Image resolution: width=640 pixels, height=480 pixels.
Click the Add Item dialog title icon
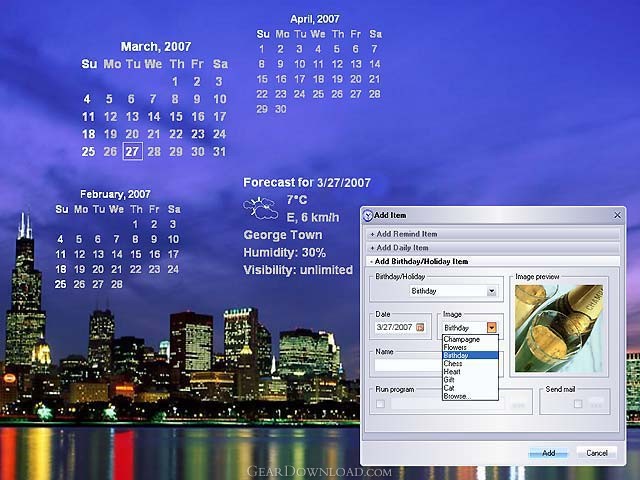click(368, 215)
